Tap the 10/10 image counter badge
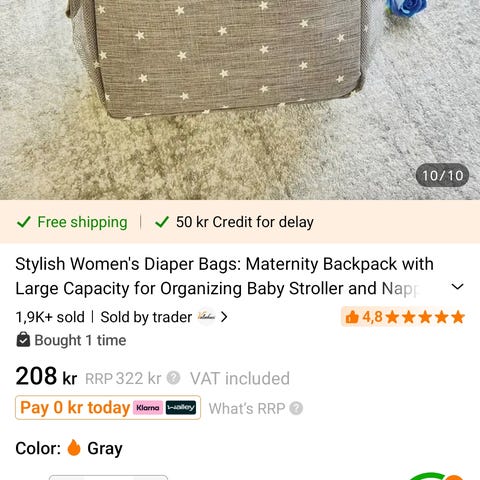The width and height of the screenshot is (480, 480). [442, 175]
